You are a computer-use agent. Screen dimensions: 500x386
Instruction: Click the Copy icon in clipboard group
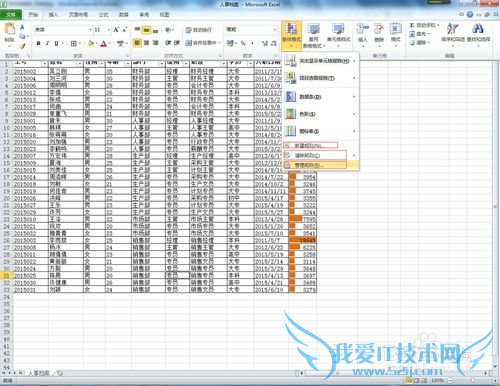pyautogui.click(x=22, y=36)
